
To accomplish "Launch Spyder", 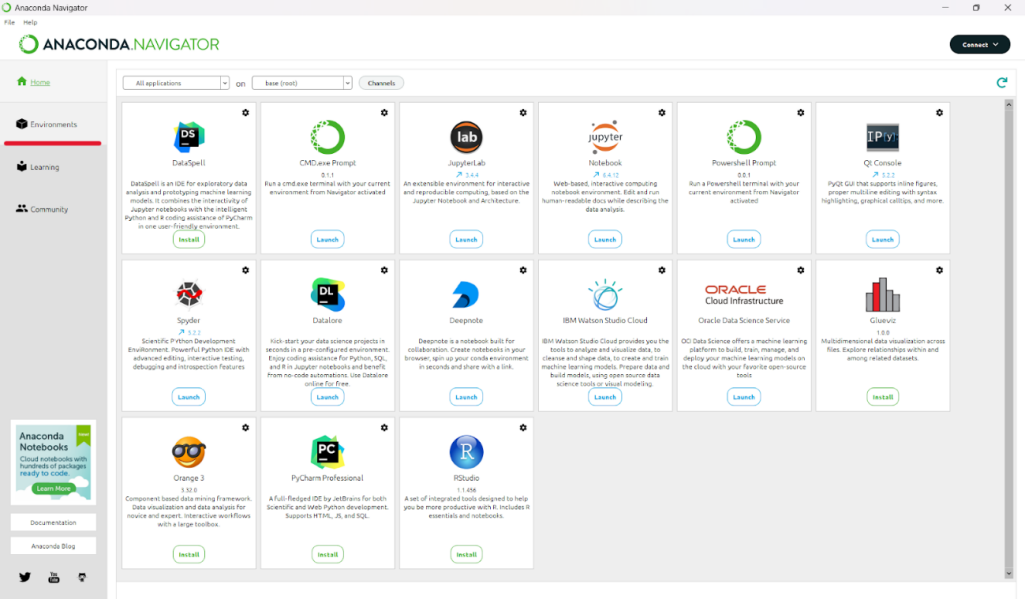I will coord(189,397).
